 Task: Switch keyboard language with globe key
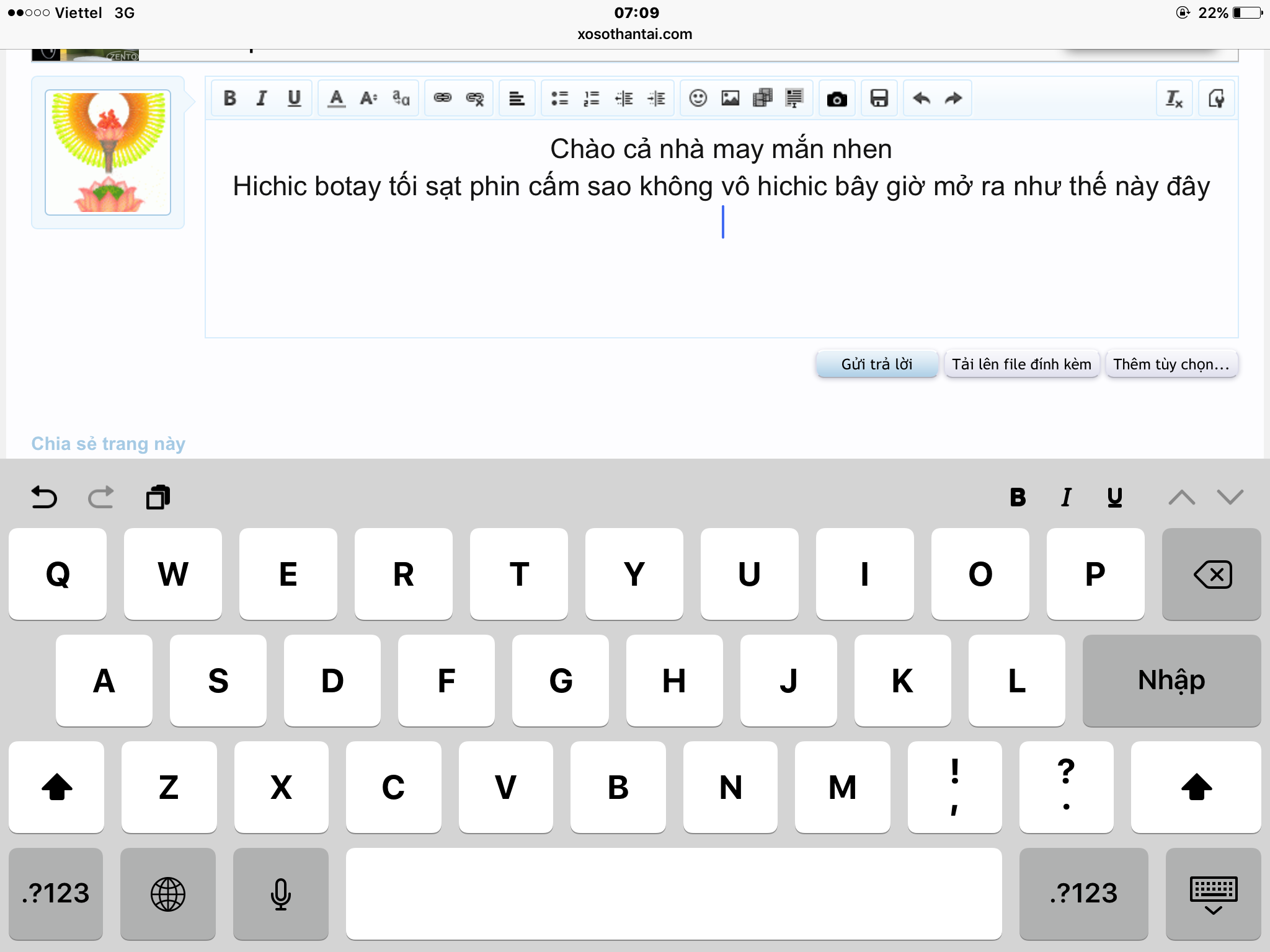[x=167, y=893]
